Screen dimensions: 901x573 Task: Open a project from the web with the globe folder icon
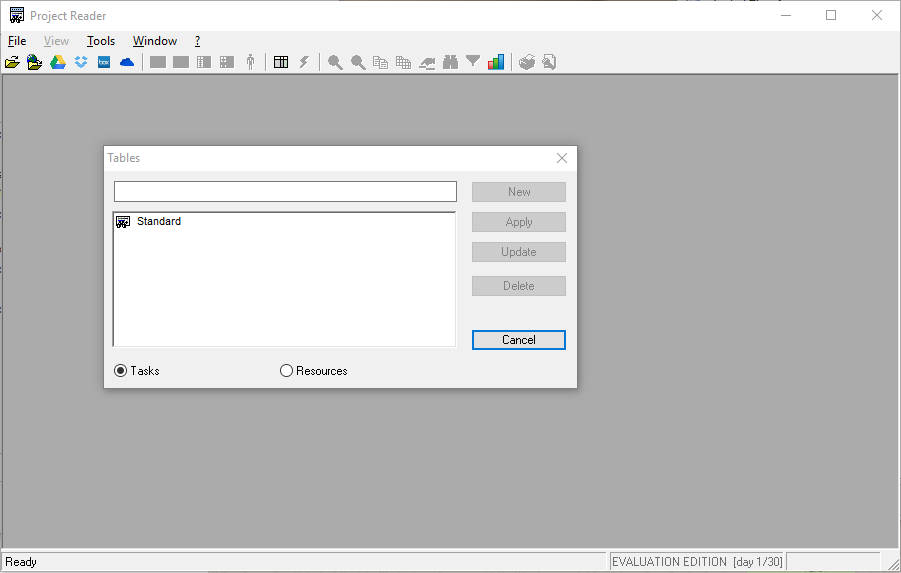pyautogui.click(x=34, y=62)
